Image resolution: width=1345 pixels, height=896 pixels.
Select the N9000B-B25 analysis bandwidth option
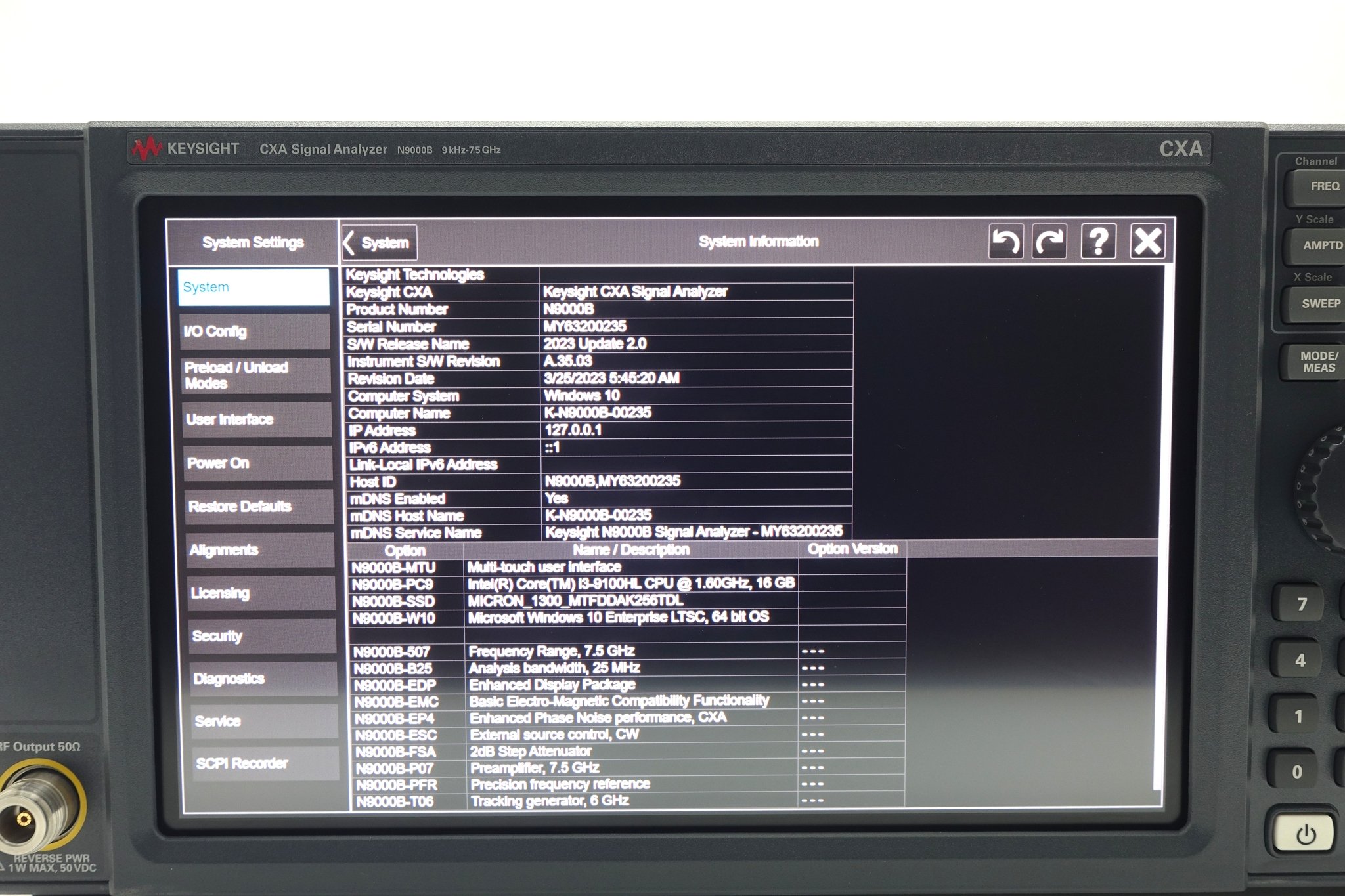628,668
